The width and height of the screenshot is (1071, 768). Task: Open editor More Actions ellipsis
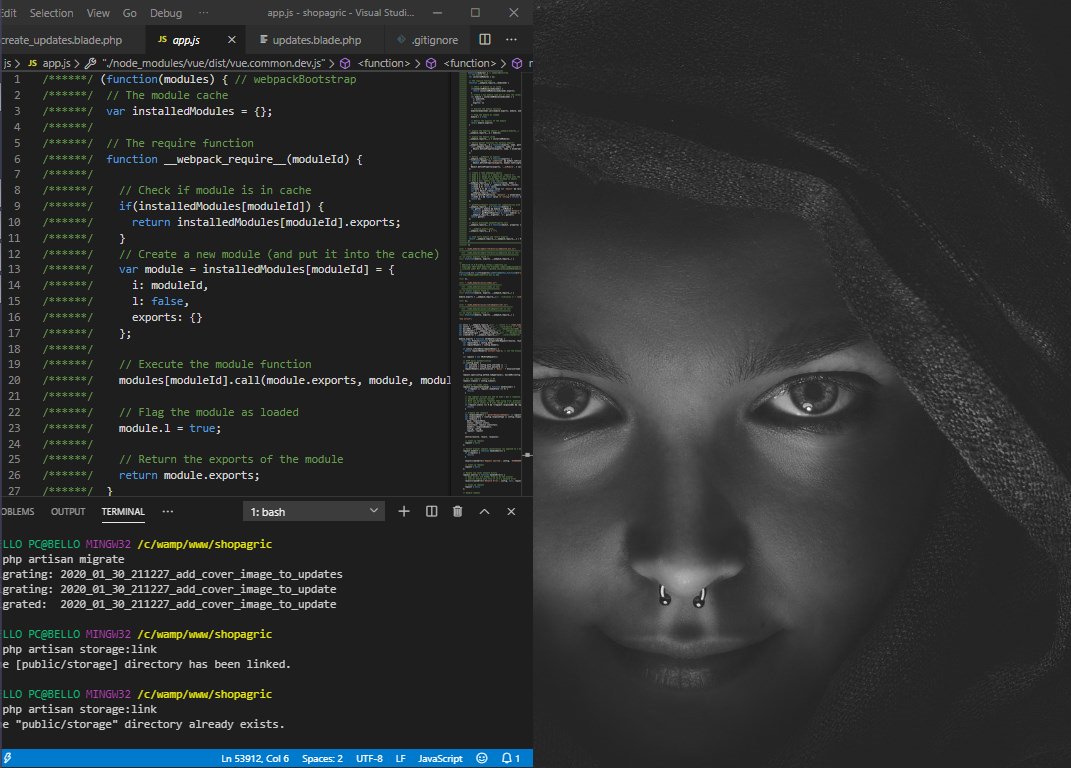tap(511, 40)
